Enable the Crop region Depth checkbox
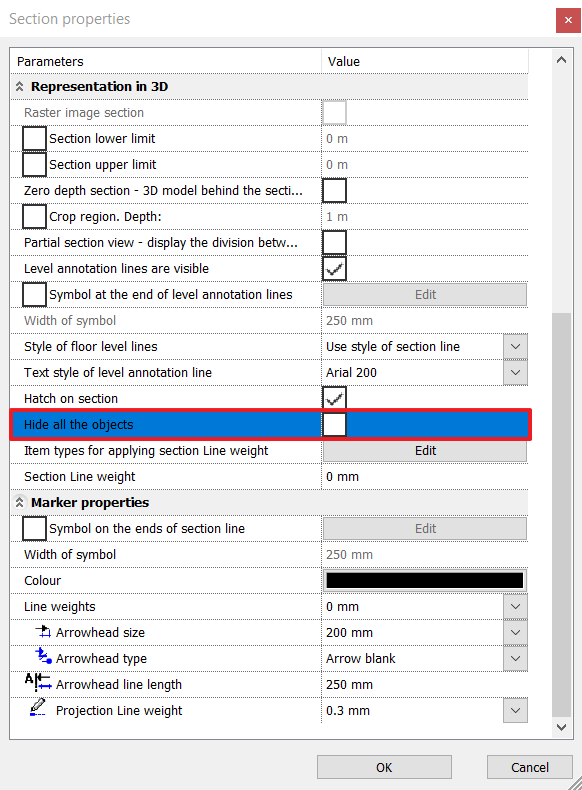The width and height of the screenshot is (582, 790). coord(34,217)
